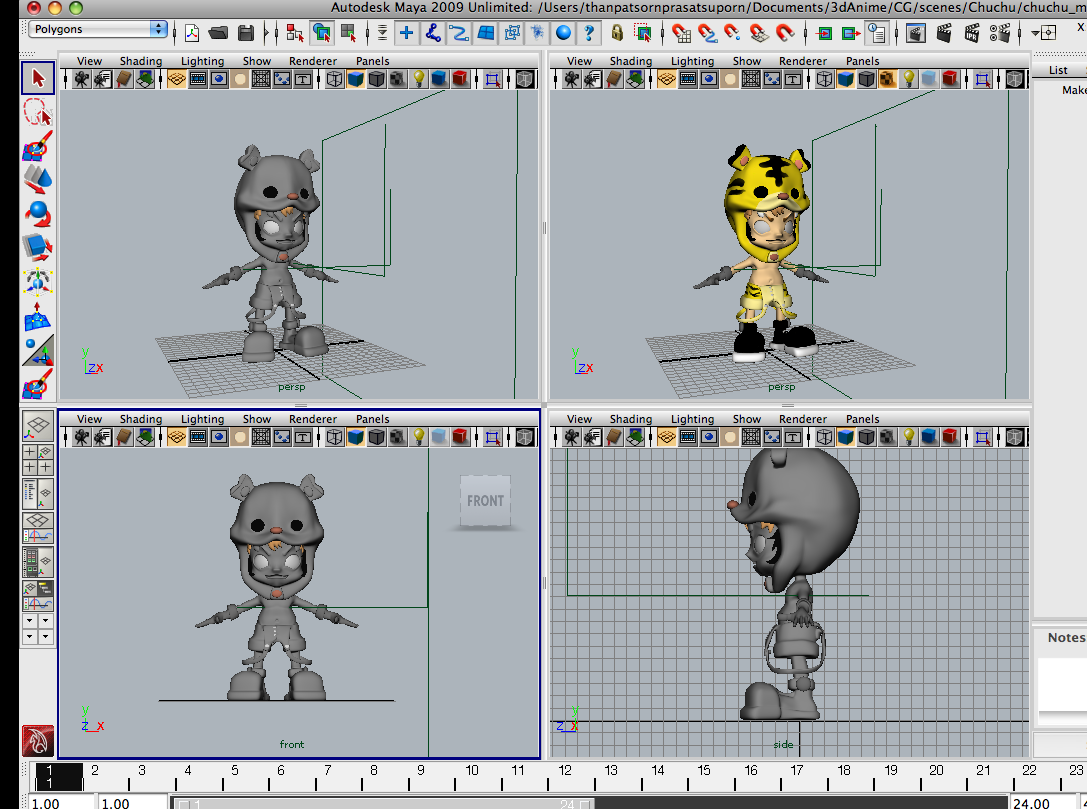Open the Panels menu in side viewport
This screenshot has height=809, width=1087.
[x=862, y=419]
